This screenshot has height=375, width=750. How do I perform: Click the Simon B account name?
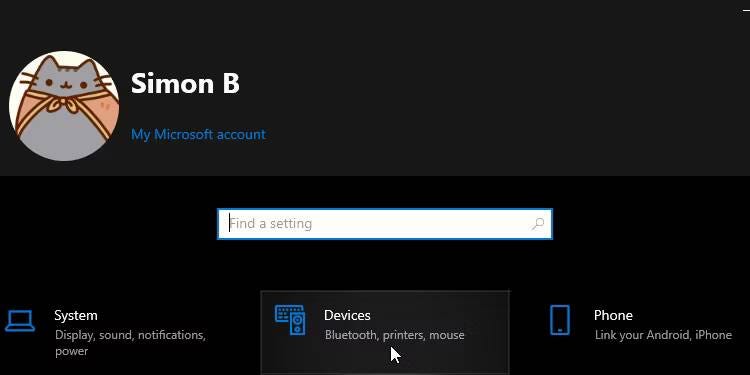pos(185,83)
